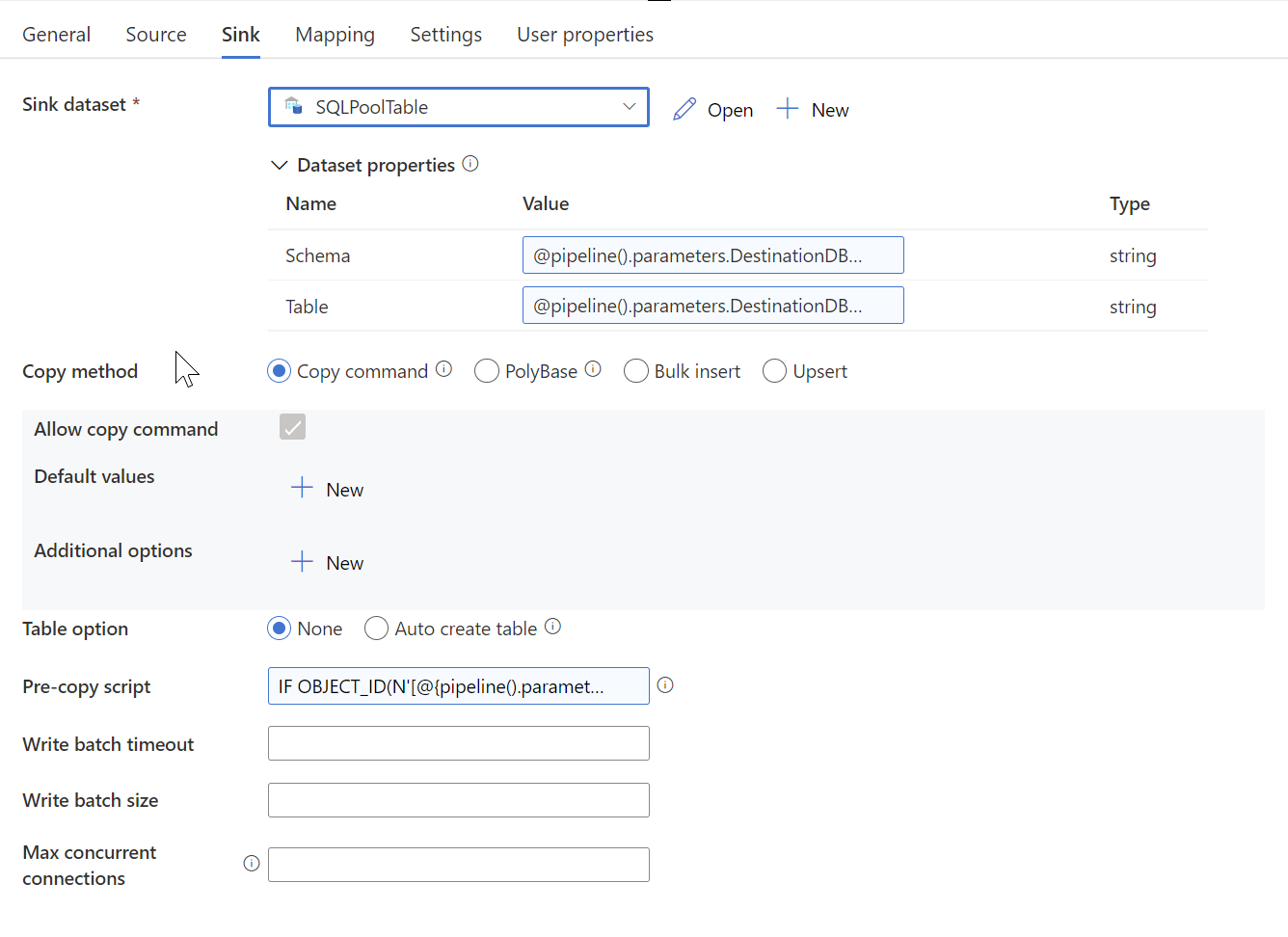Edit the Table value field
Screen dimensions: 1288x937
coord(713,306)
